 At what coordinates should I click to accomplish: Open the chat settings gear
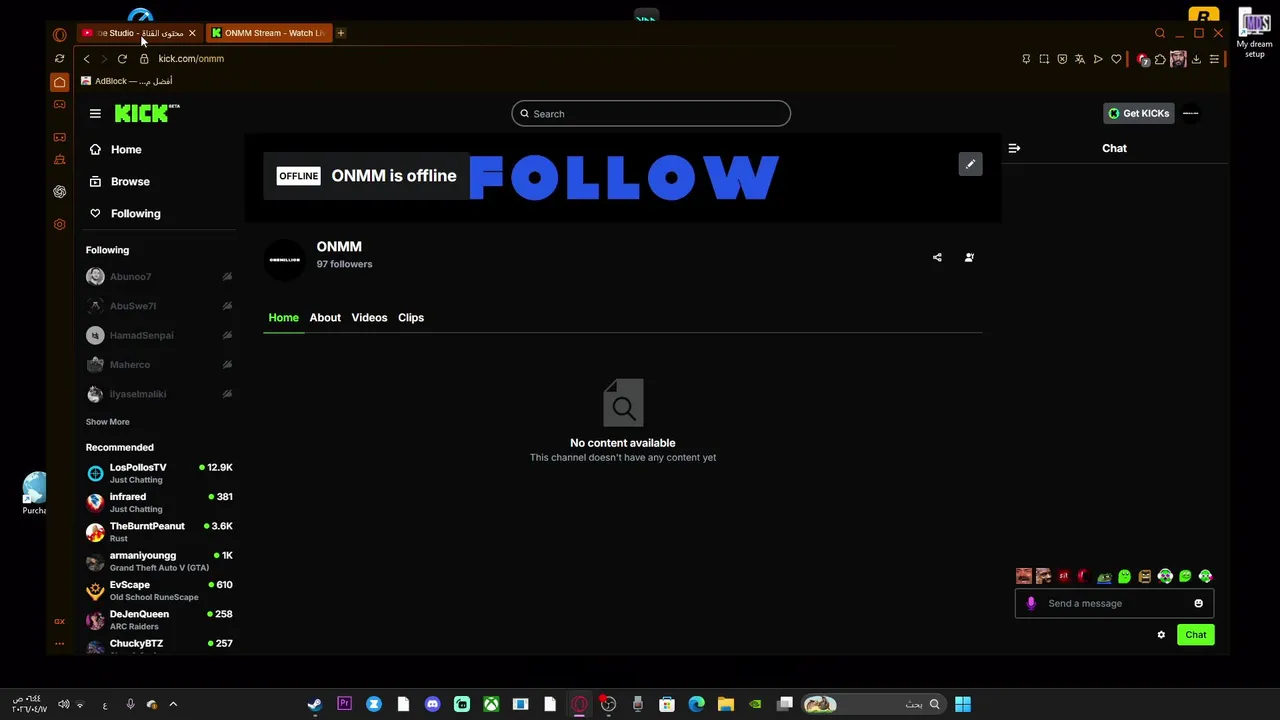1161,635
